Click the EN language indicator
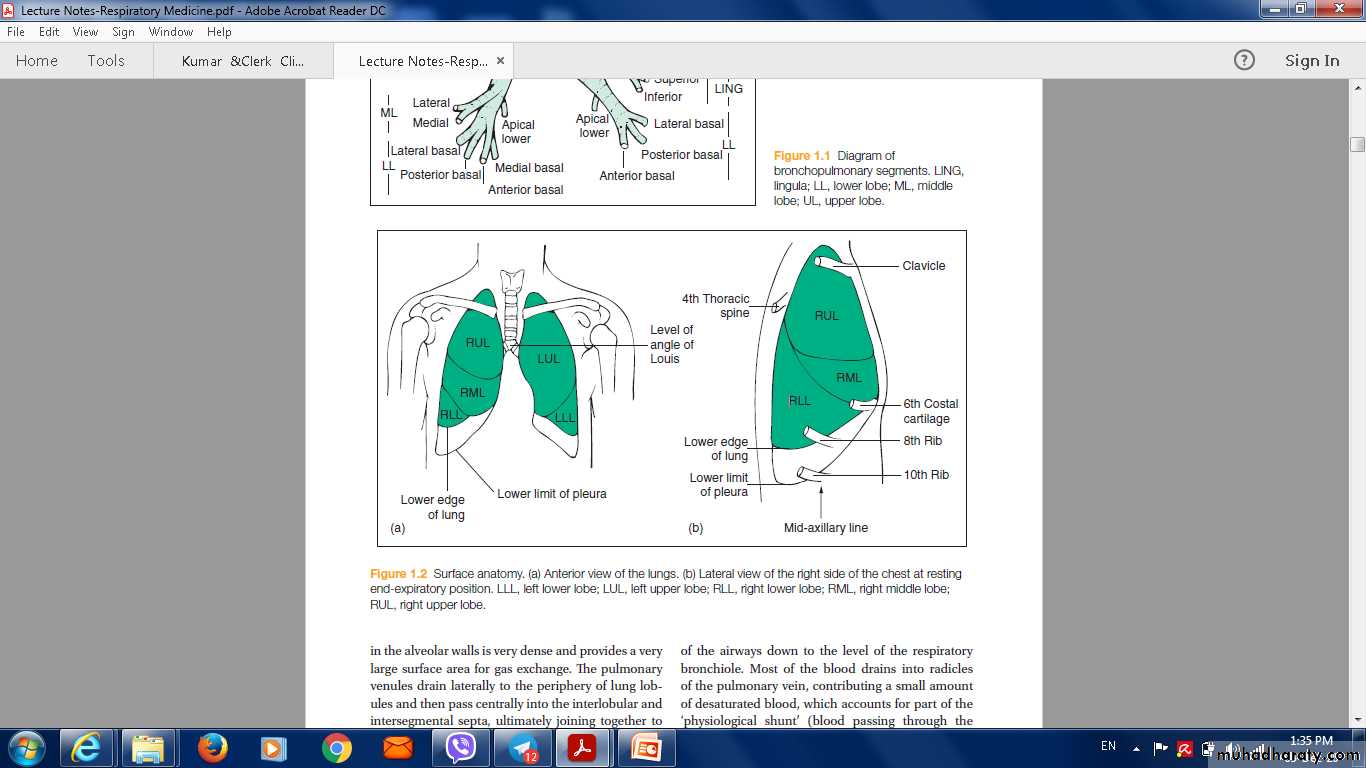Image resolution: width=1366 pixels, height=768 pixels. 1108,746
